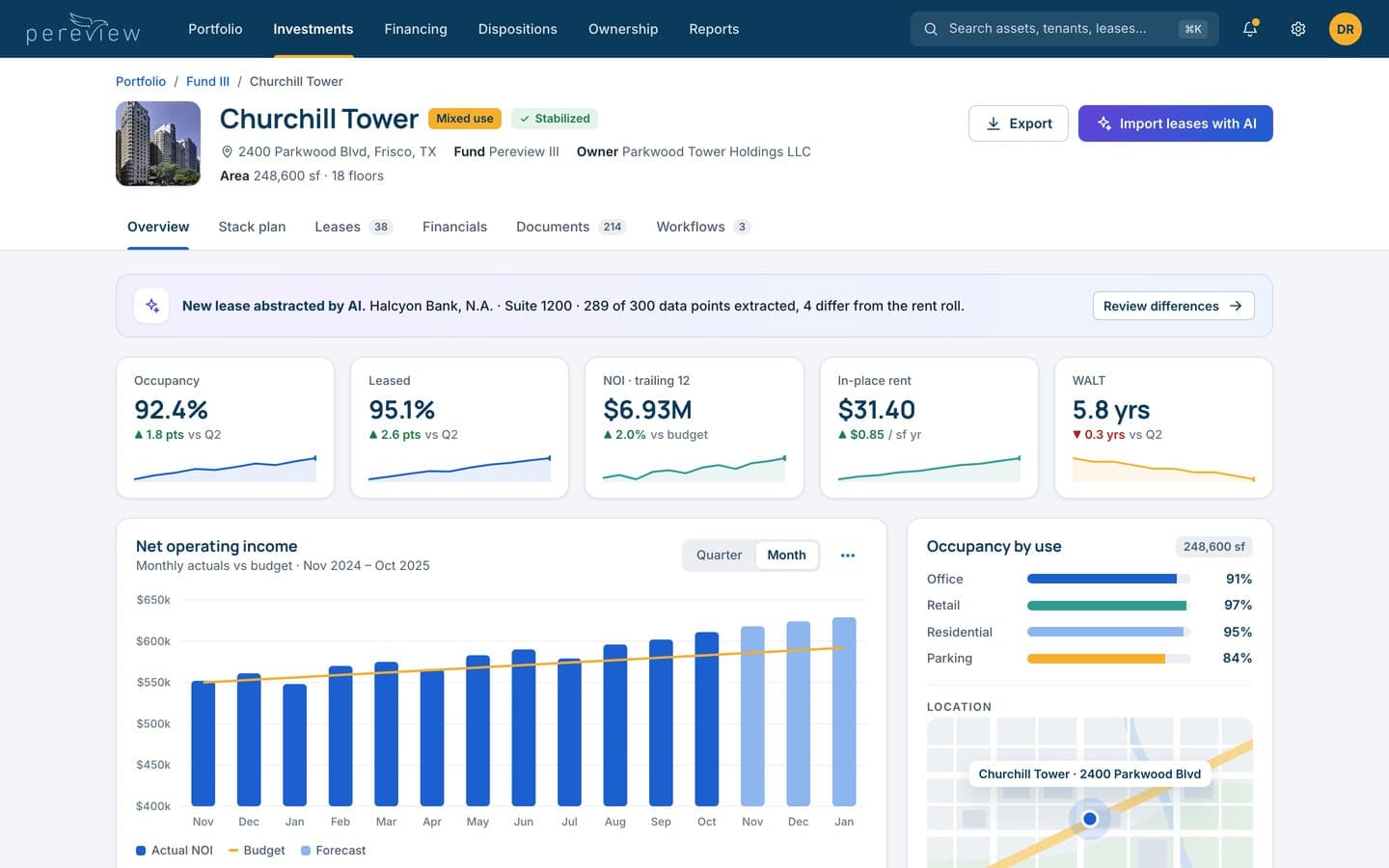
Task: Follow the Fund III breadcrumb link
Action: (207, 81)
